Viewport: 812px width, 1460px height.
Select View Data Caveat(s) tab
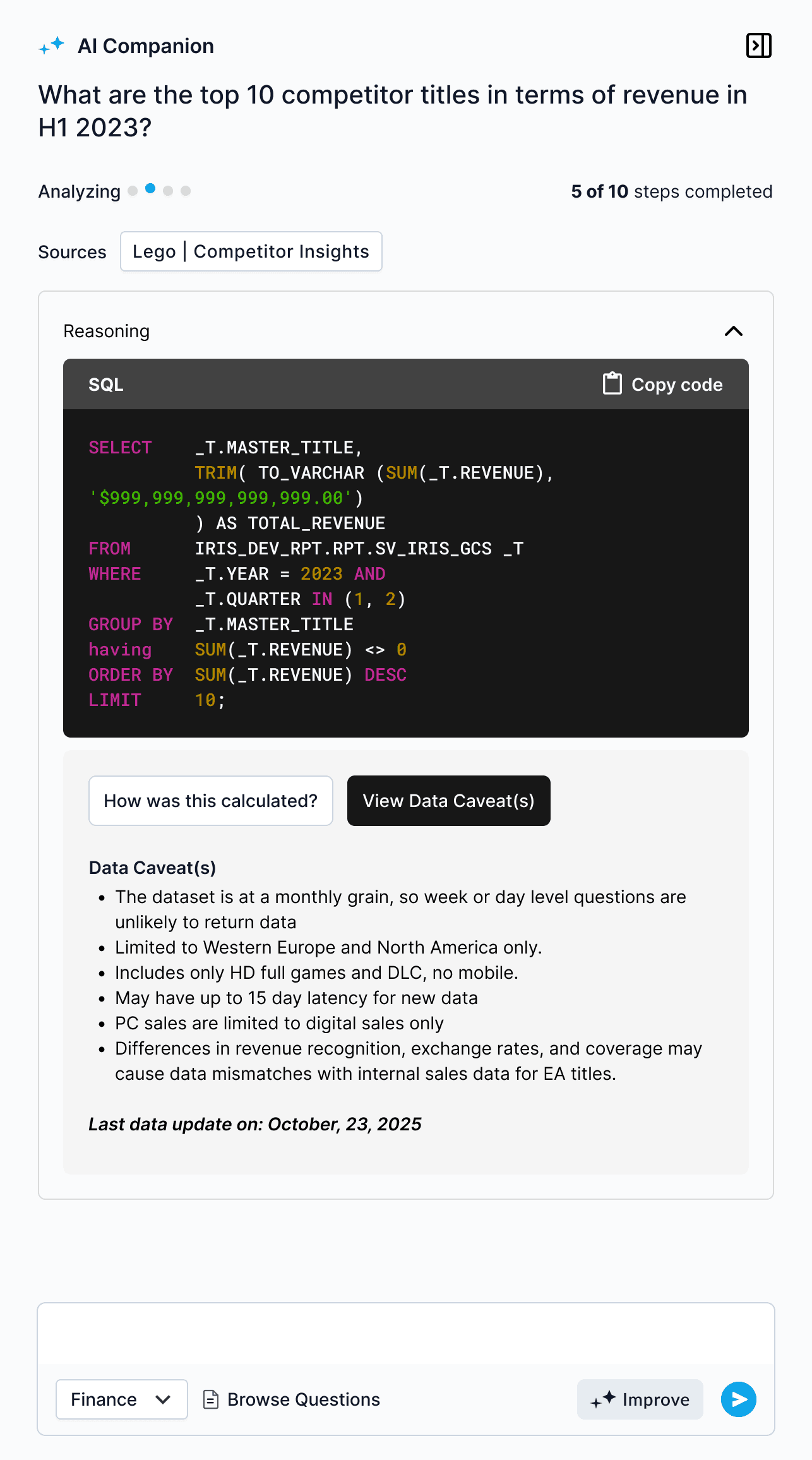[x=449, y=801]
